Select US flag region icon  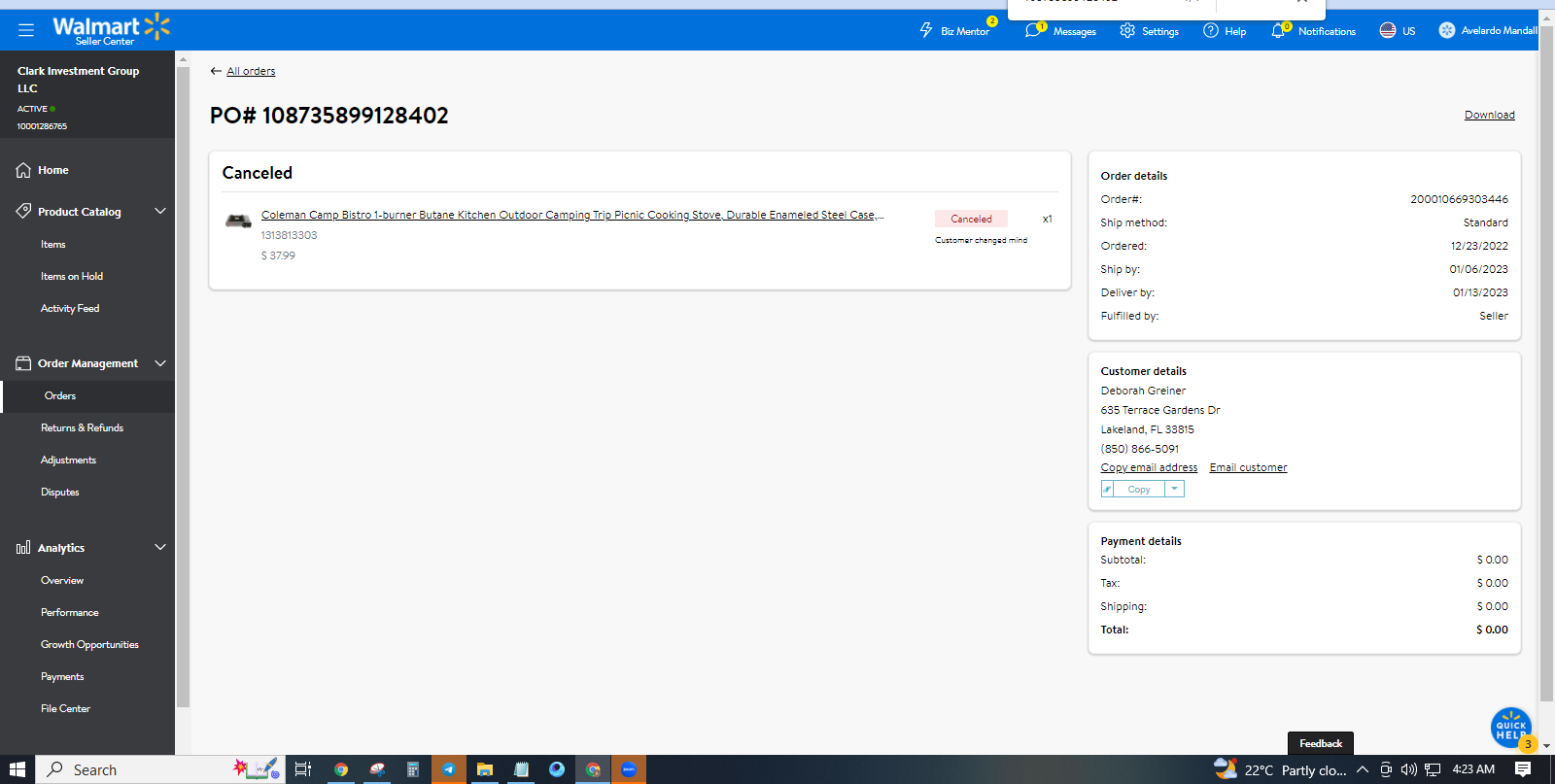tap(1388, 30)
